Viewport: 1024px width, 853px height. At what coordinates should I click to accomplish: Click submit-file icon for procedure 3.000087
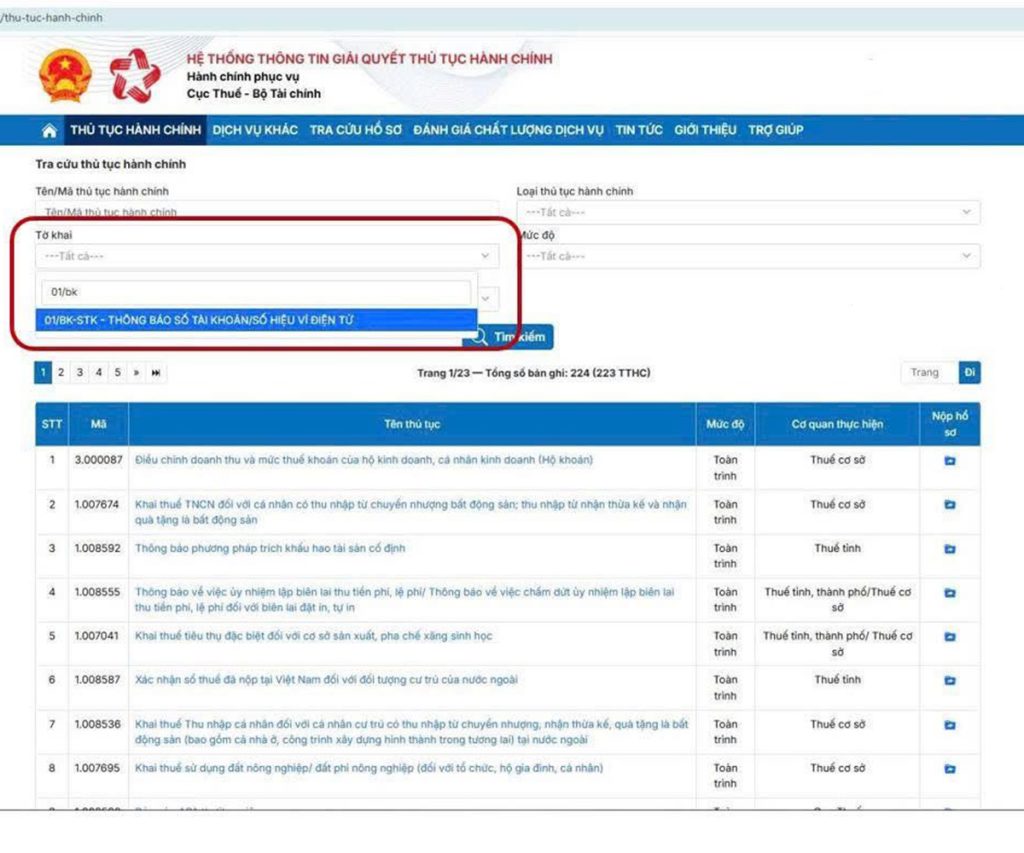pos(949,461)
